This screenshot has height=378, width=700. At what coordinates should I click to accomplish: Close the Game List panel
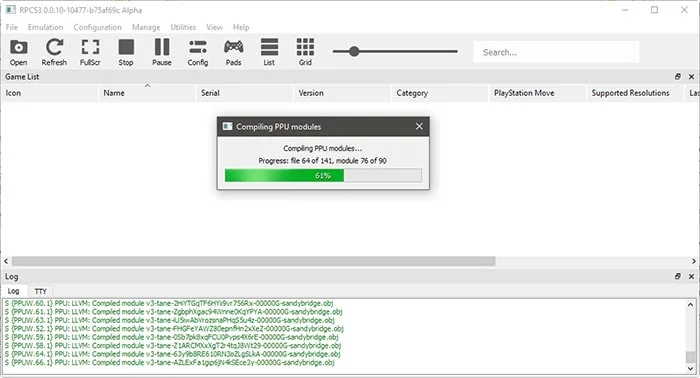coord(691,77)
